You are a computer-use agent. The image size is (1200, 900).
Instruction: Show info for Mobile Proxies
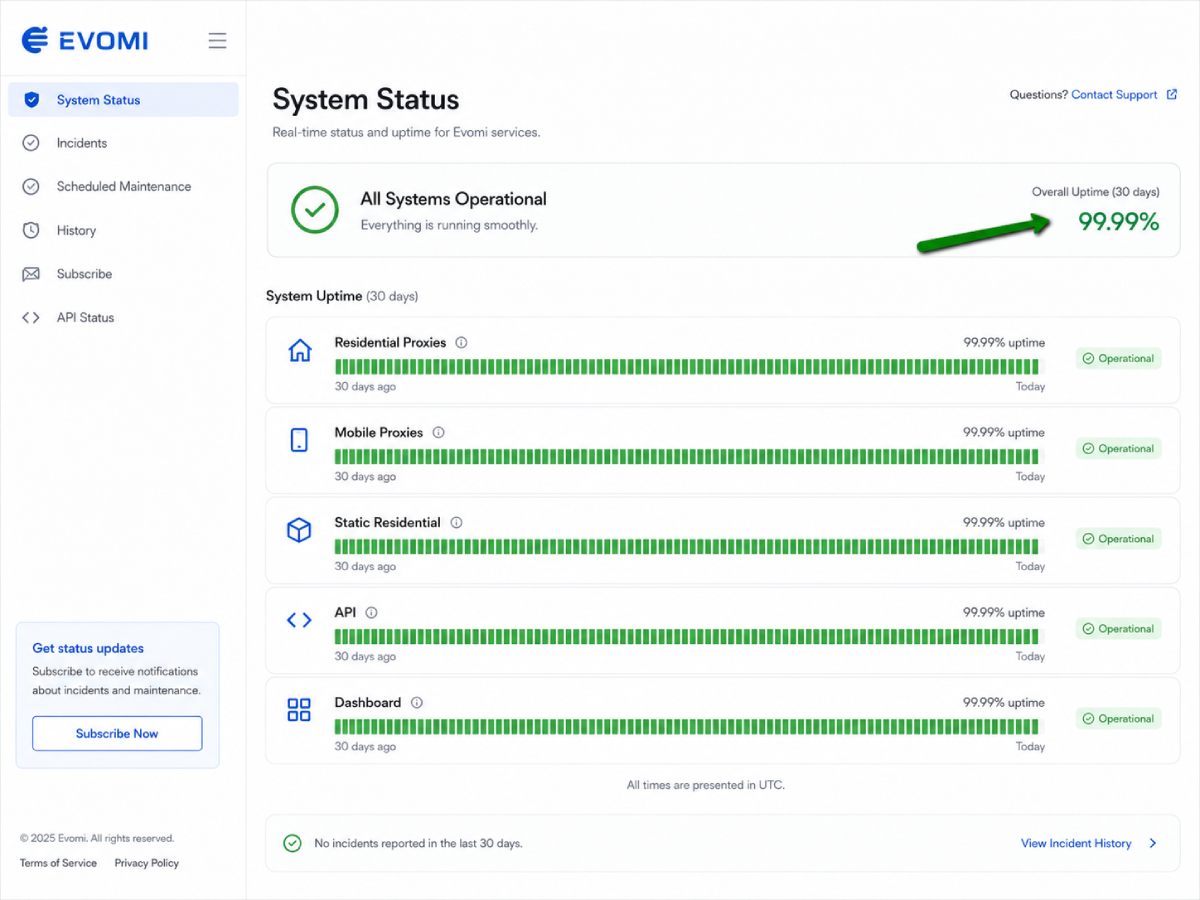click(438, 433)
